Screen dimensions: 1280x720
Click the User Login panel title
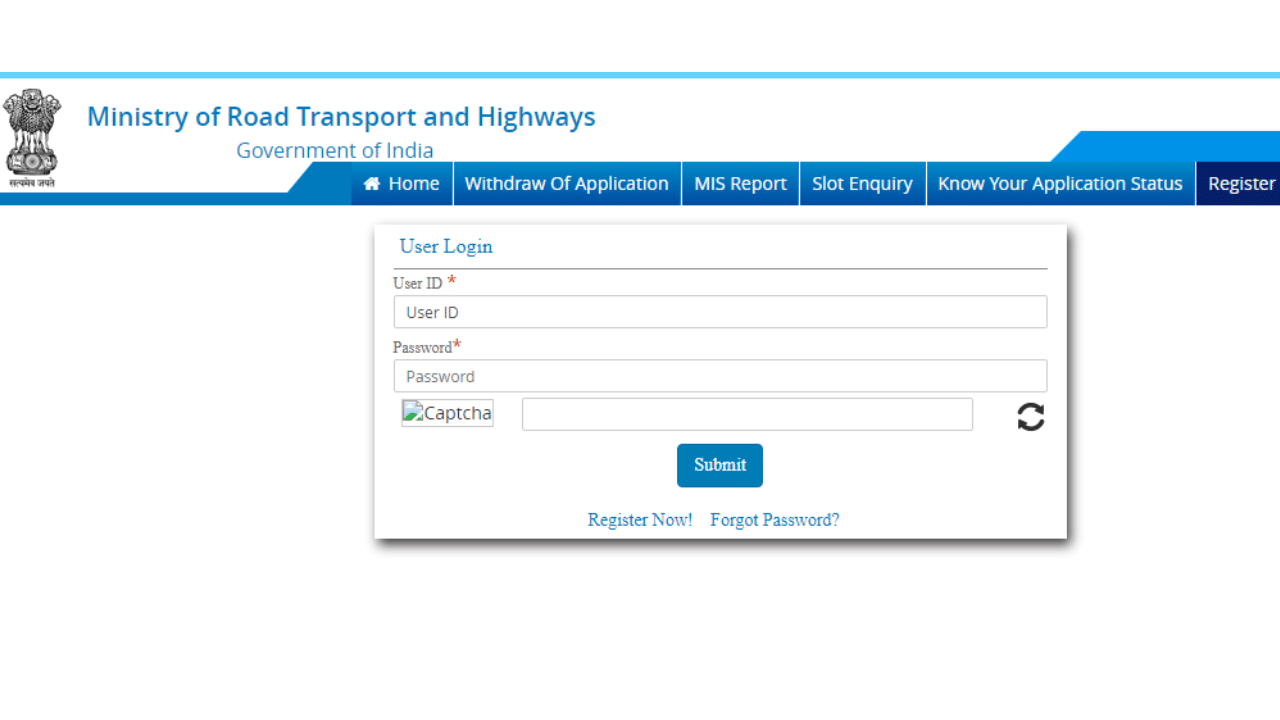(x=445, y=246)
